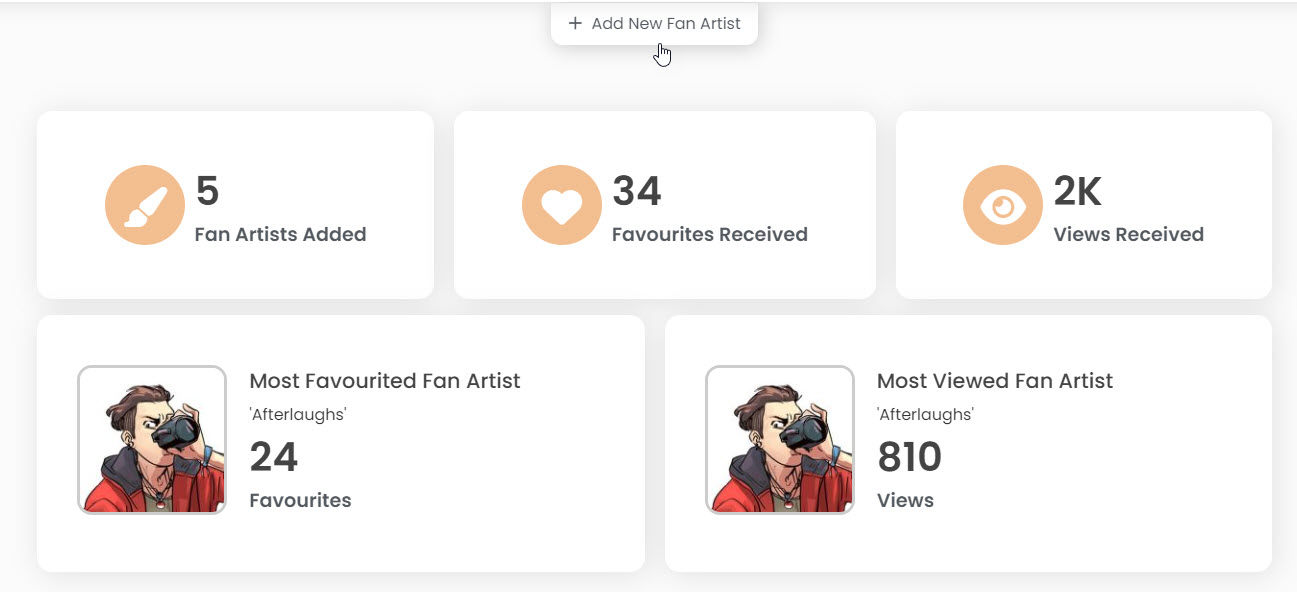Click the Favourites label below 24
This screenshot has width=1297, height=592.
[x=300, y=500]
